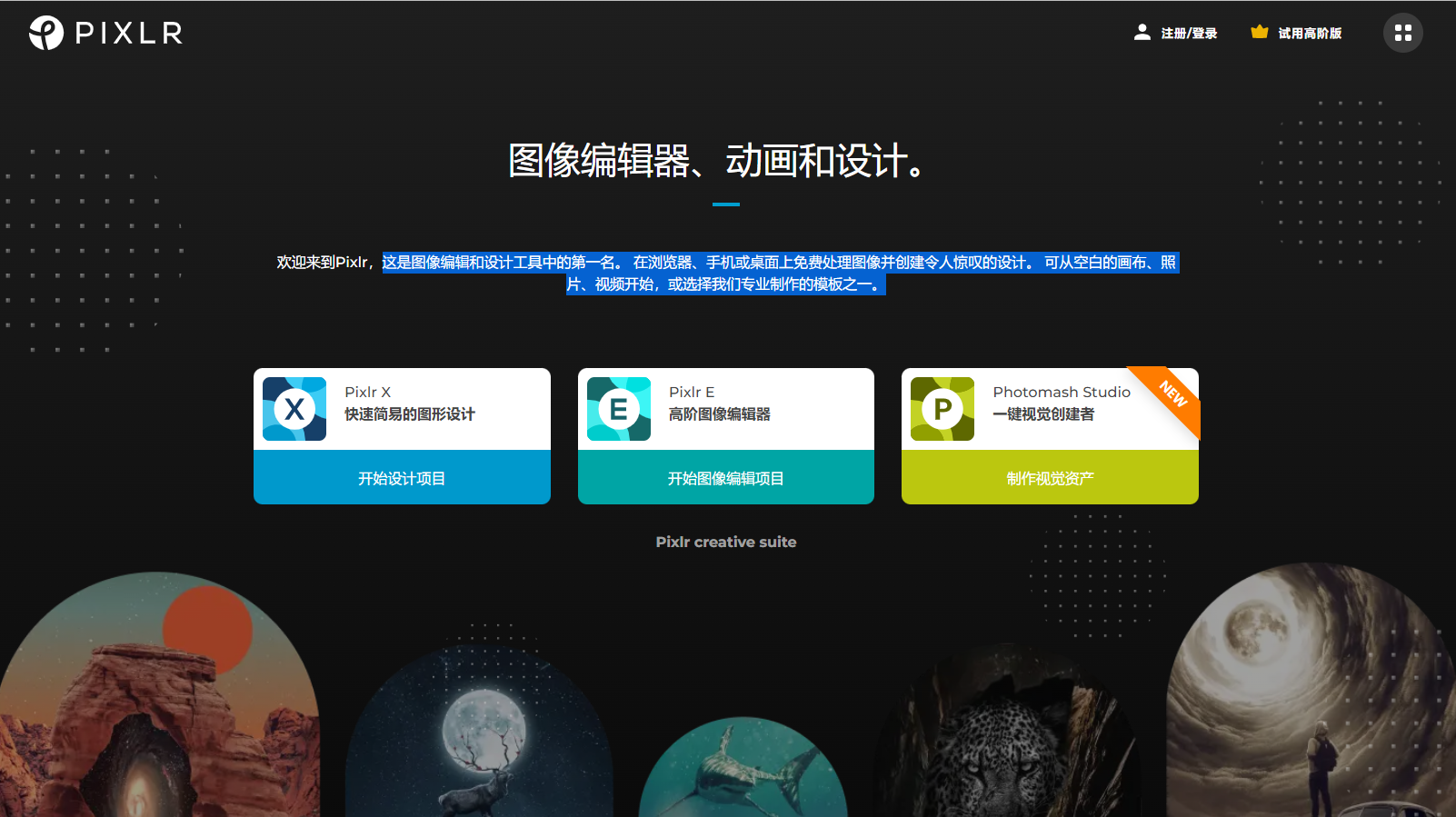This screenshot has width=1456, height=817.
Task: Click the PIXLR wordmark text
Action: (x=128, y=34)
